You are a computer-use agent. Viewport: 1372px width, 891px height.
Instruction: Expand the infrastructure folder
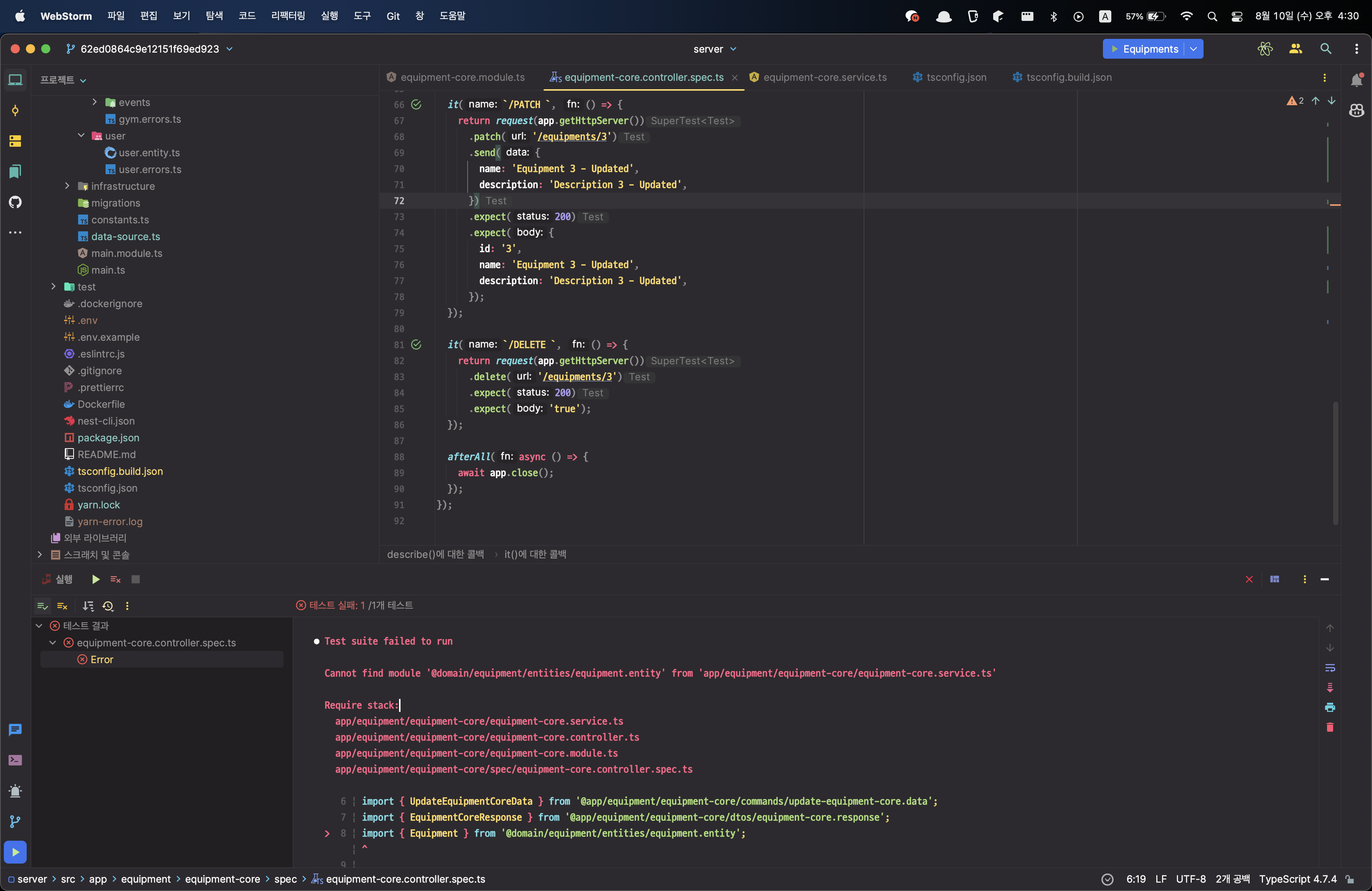pos(67,186)
